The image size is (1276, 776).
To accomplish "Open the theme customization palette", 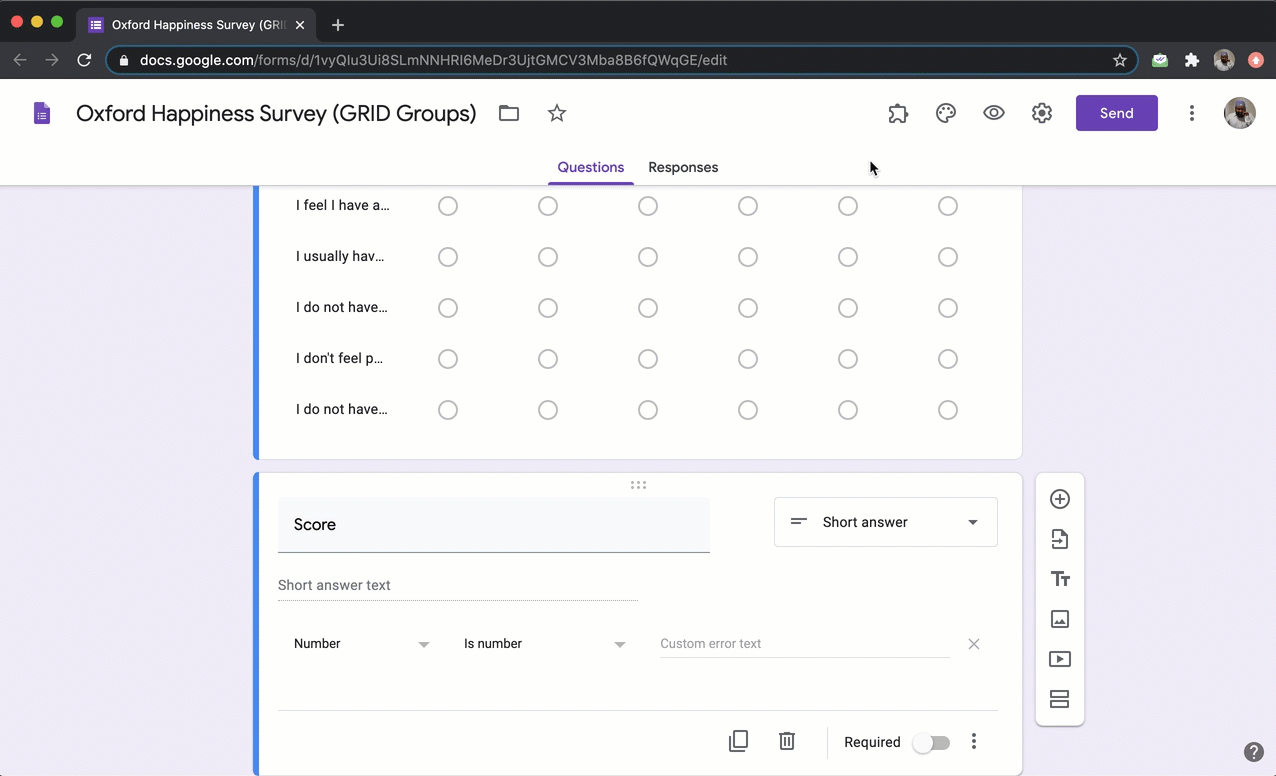I will [x=945, y=113].
